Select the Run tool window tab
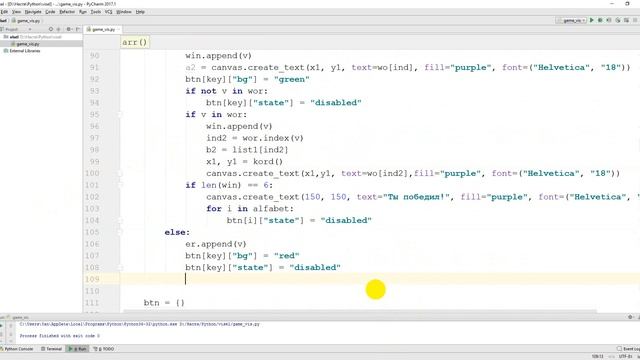Image resolution: width=640 pixels, height=360 pixels. pyautogui.click(x=78, y=349)
